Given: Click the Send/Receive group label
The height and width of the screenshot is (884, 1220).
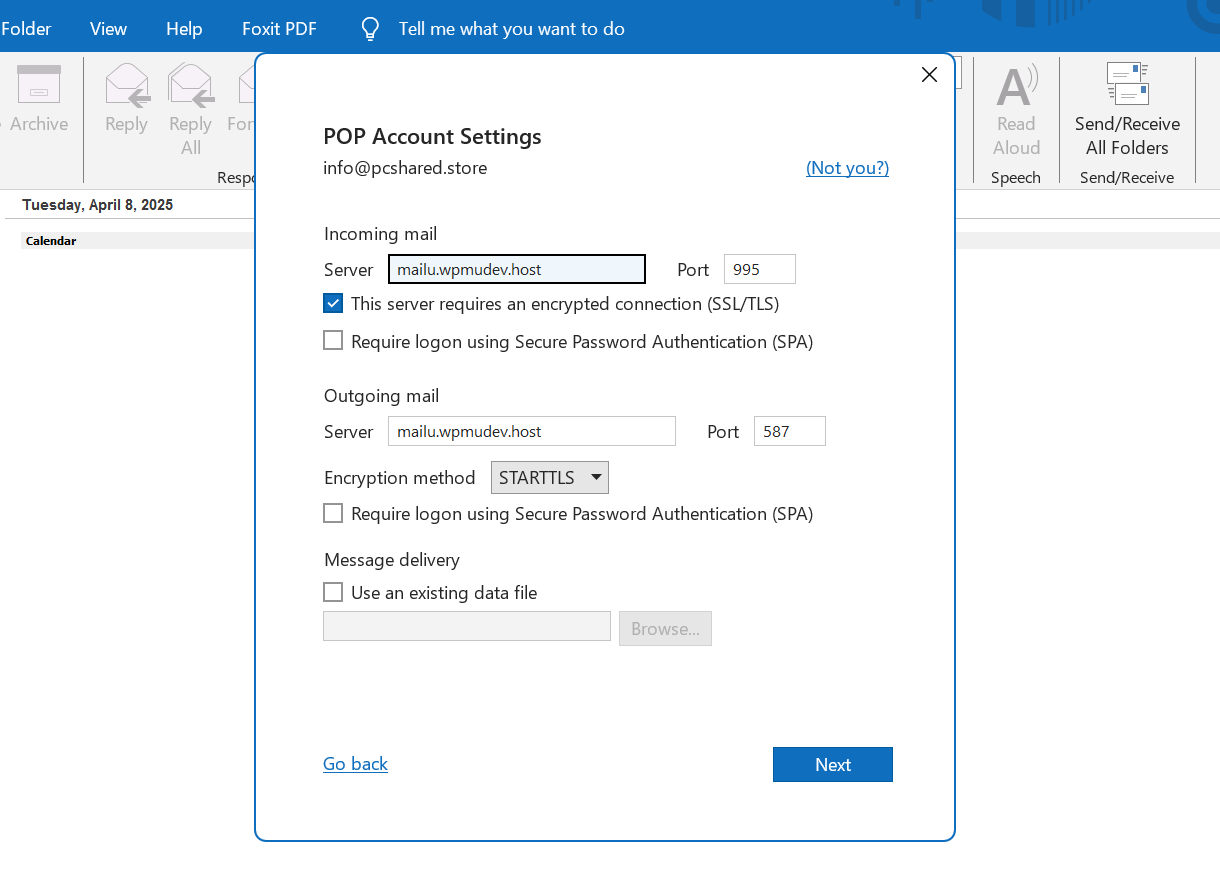Looking at the screenshot, I should (1127, 177).
